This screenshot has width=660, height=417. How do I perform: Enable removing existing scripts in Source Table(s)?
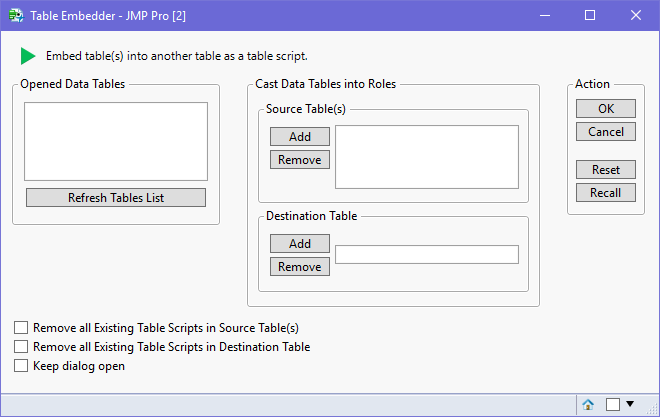22,327
